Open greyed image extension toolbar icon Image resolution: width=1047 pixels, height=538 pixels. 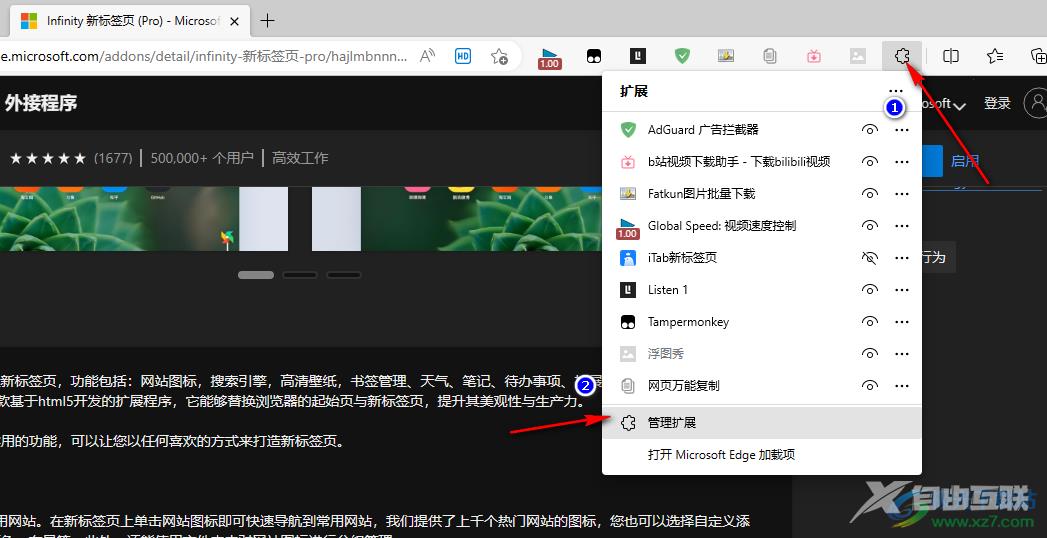[858, 56]
